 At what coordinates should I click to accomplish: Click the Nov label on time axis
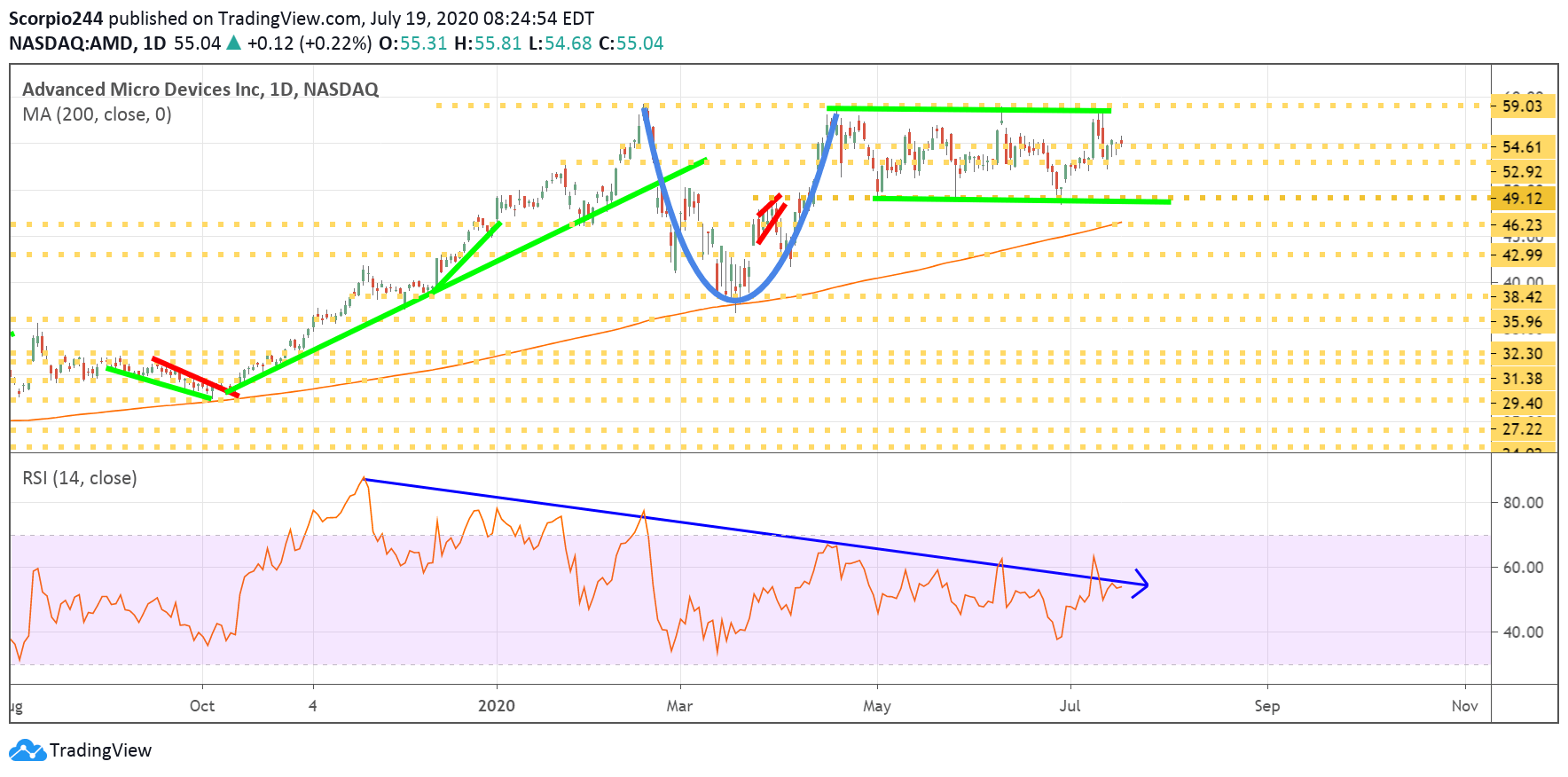[x=1465, y=706]
